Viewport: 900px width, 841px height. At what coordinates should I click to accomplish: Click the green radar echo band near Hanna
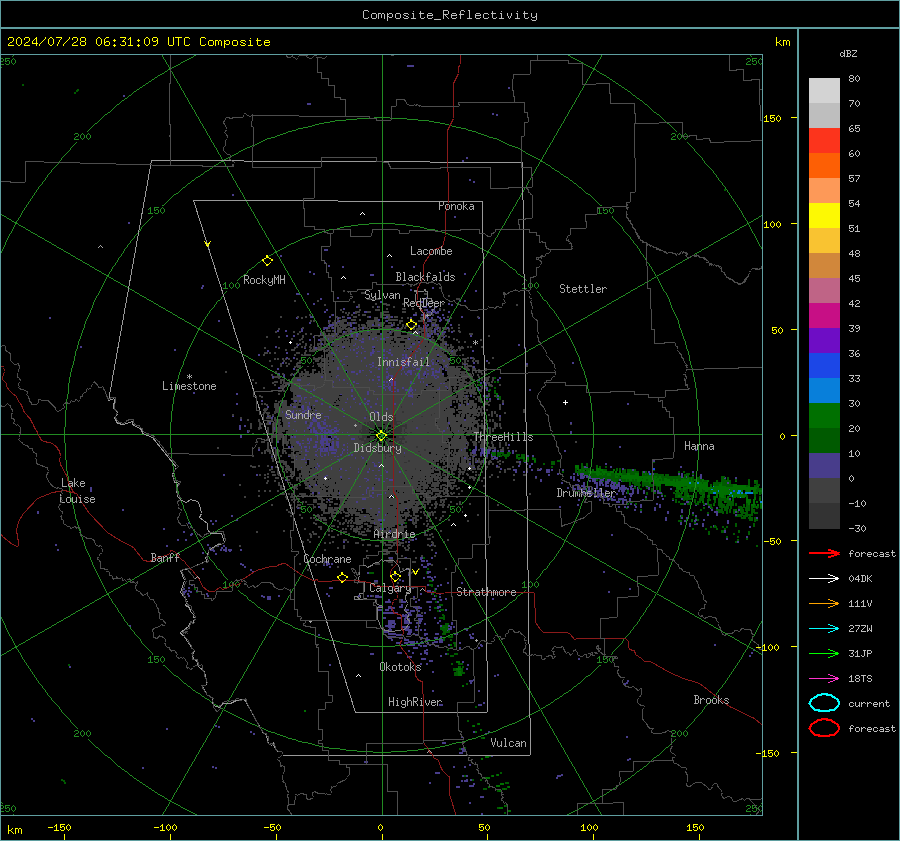pos(669,484)
